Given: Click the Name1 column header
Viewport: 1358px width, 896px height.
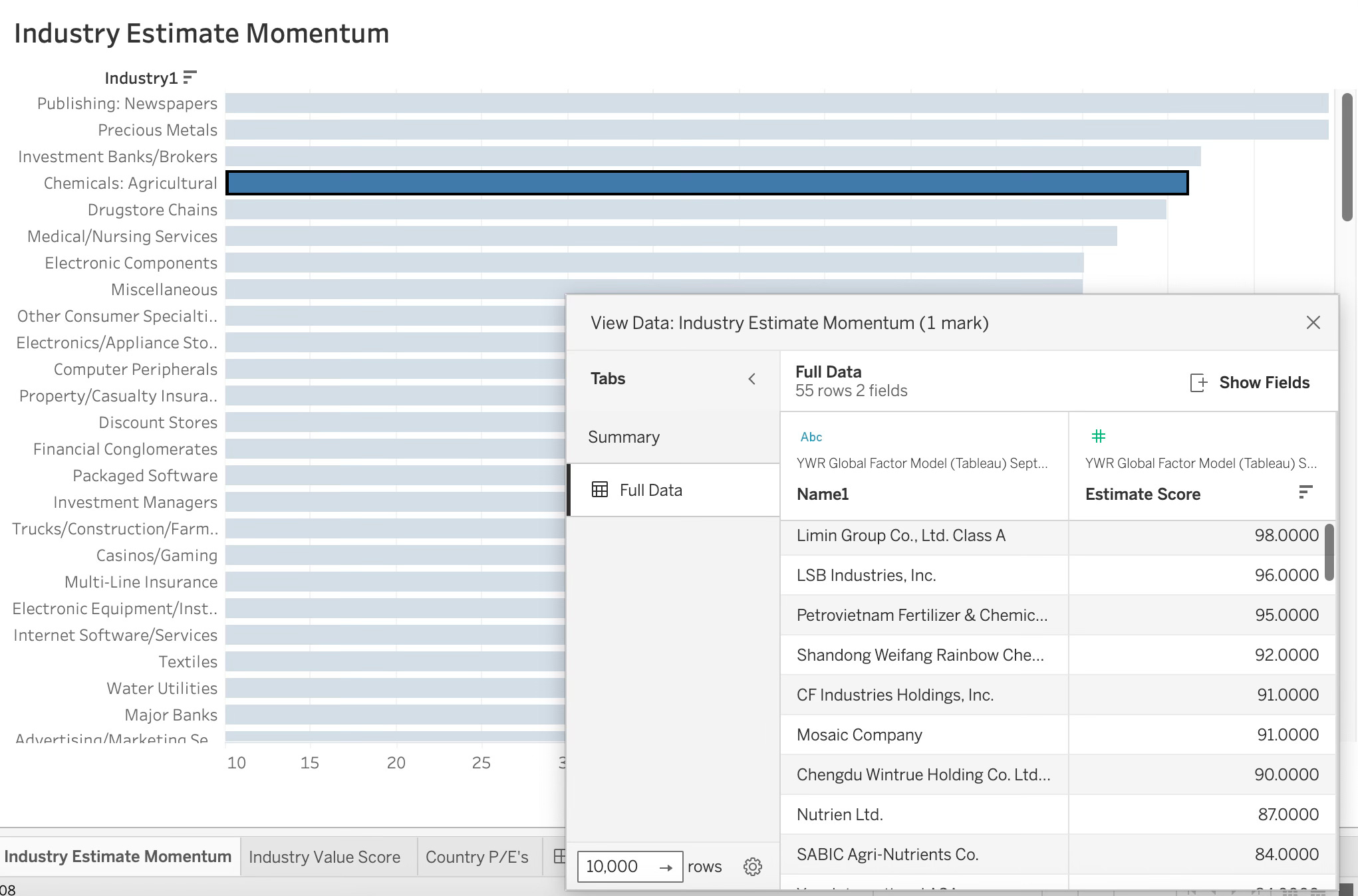Looking at the screenshot, I should coord(823,495).
